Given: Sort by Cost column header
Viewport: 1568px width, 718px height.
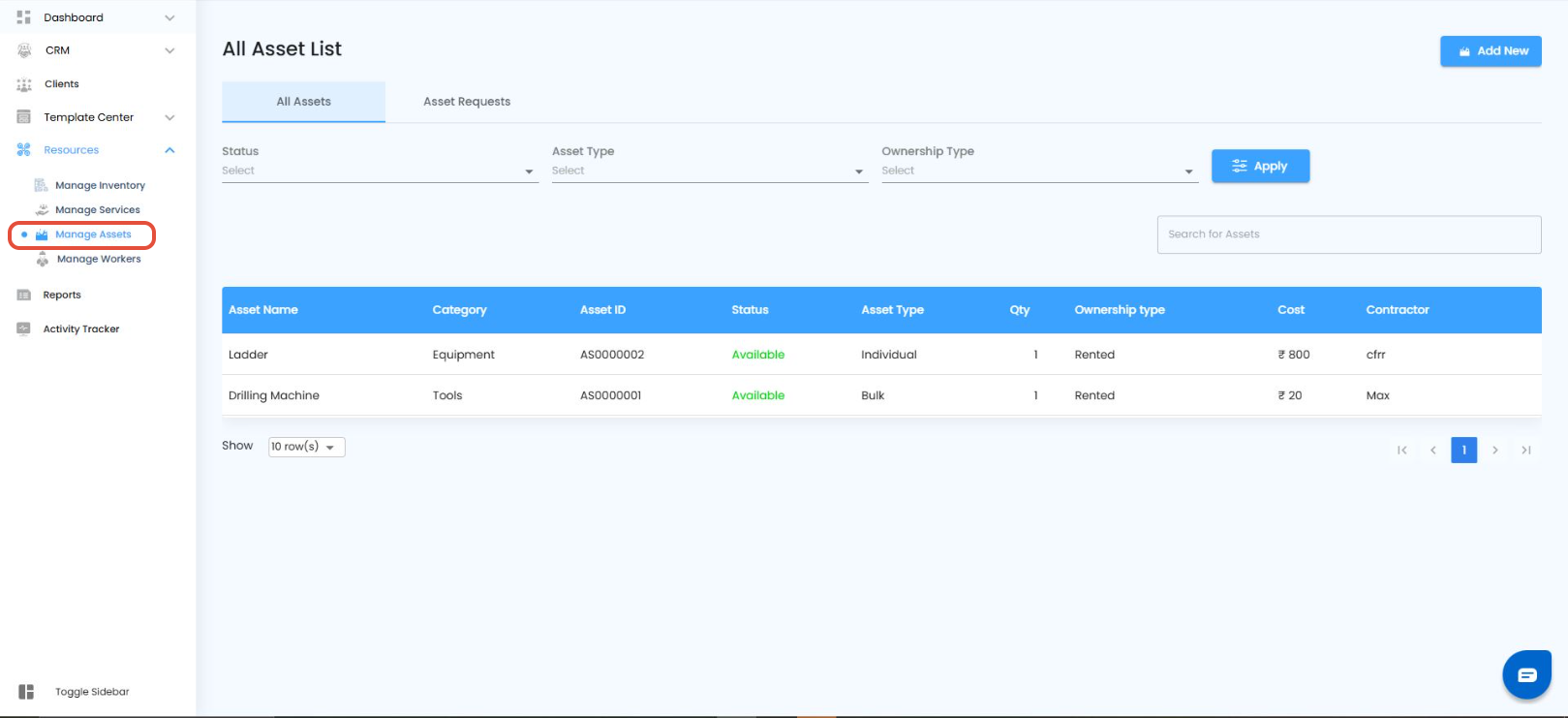Looking at the screenshot, I should point(1291,310).
